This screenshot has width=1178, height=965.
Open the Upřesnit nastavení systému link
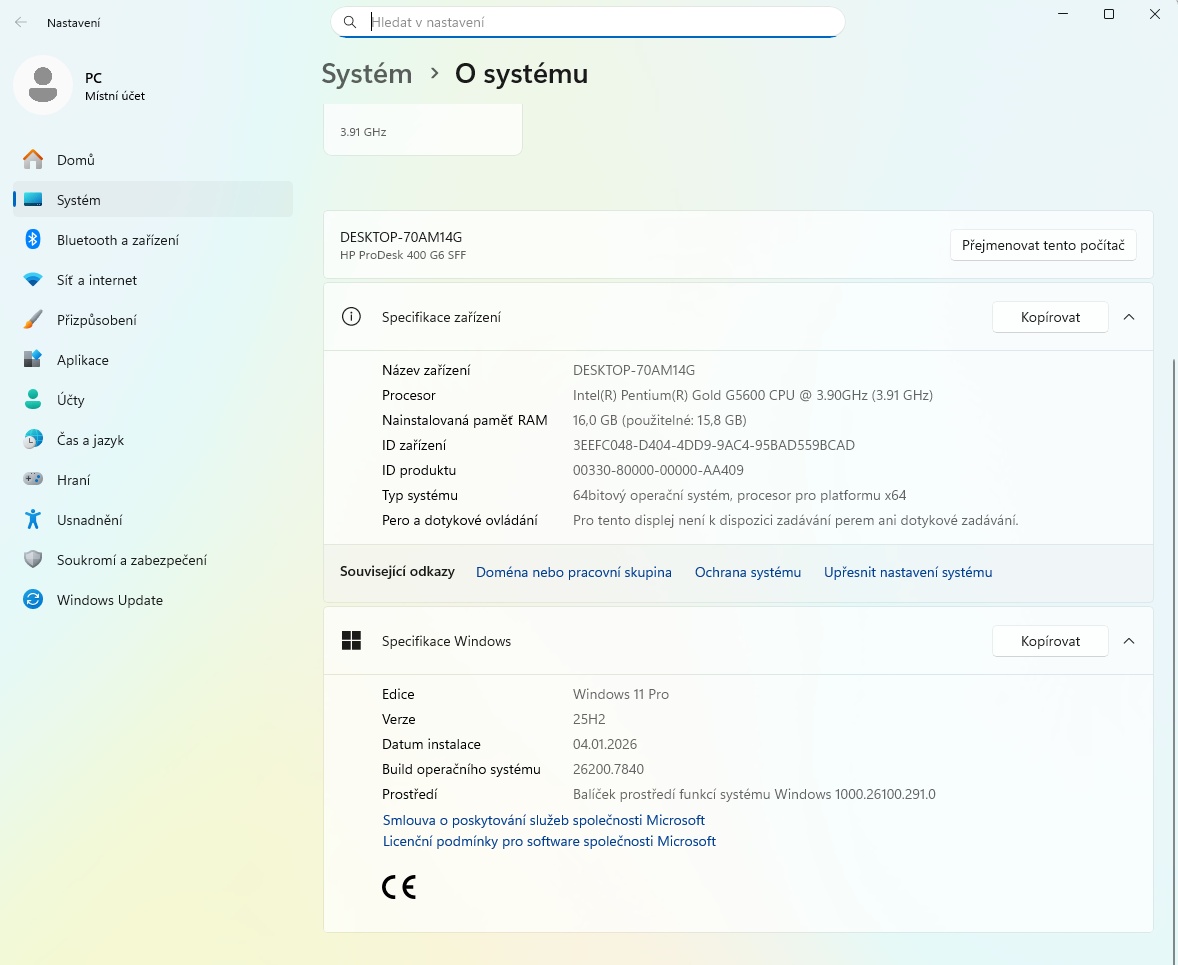[x=907, y=572]
